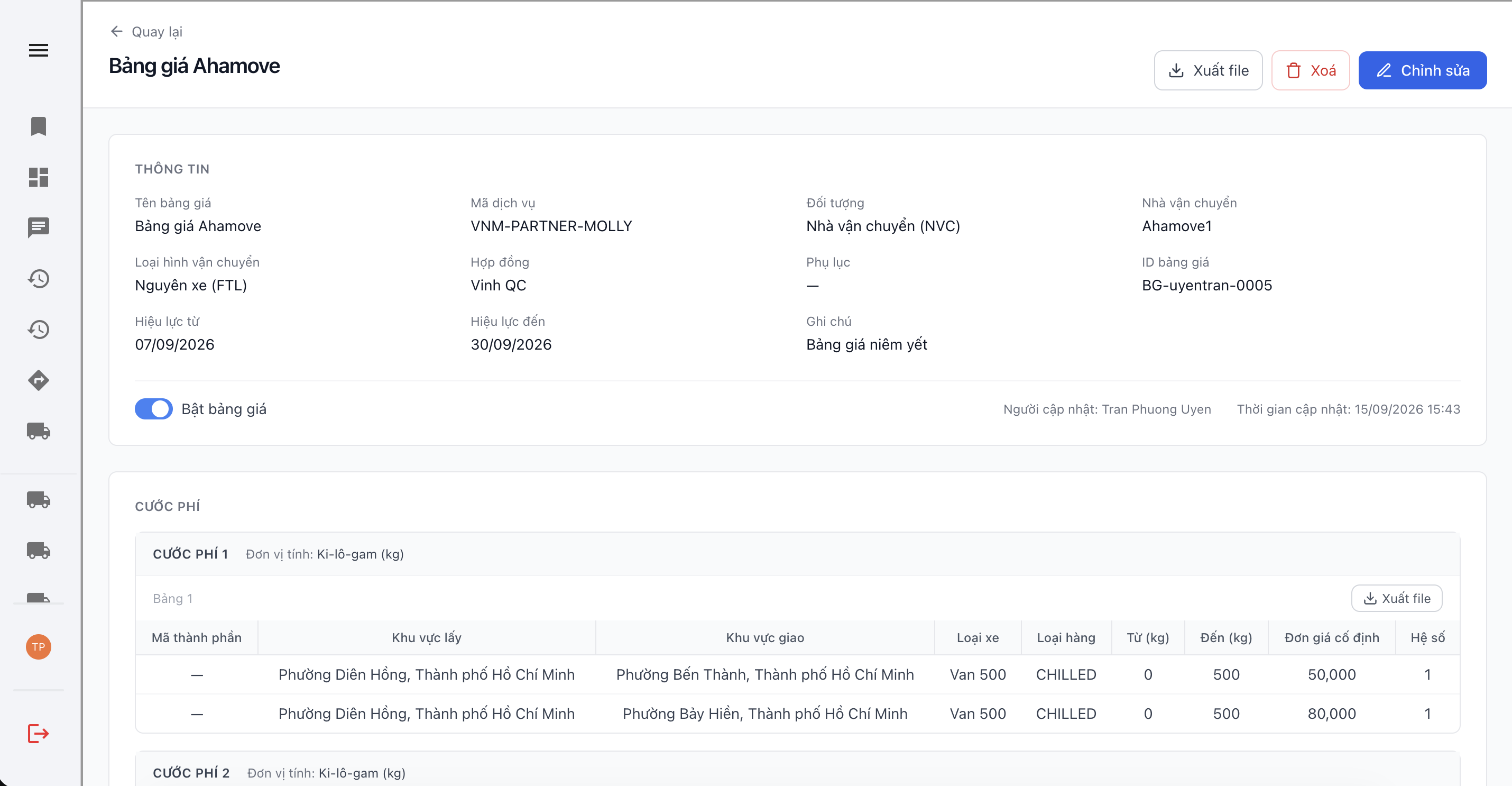Click the second truck icon below the sidebar divider
The height and width of the screenshot is (786, 1512).
click(38, 550)
